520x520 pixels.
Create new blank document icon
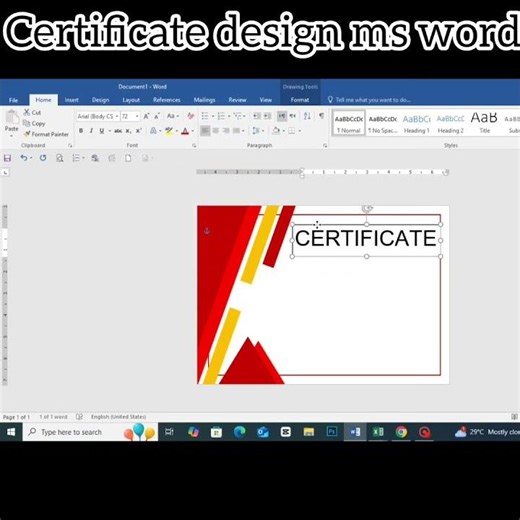[x=128, y=158]
